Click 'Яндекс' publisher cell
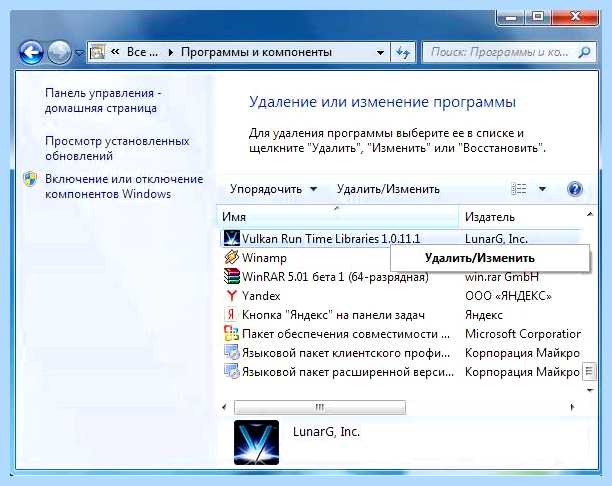612x486 pixels. point(484,315)
